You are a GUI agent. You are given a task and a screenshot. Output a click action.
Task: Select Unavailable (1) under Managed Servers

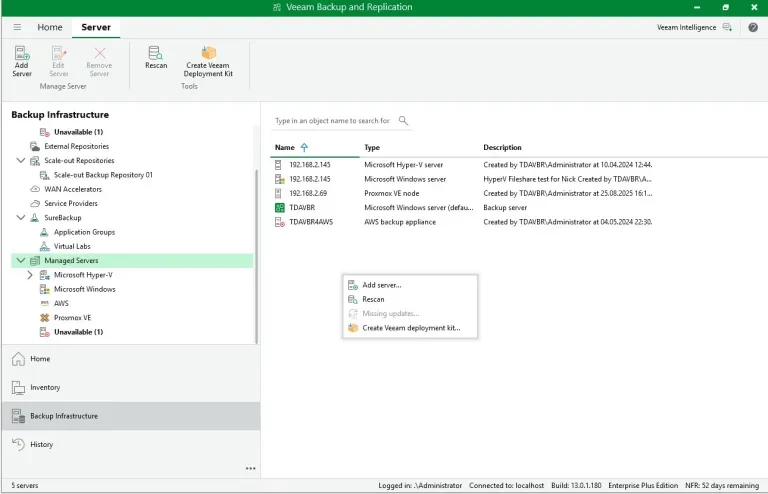[78, 332]
